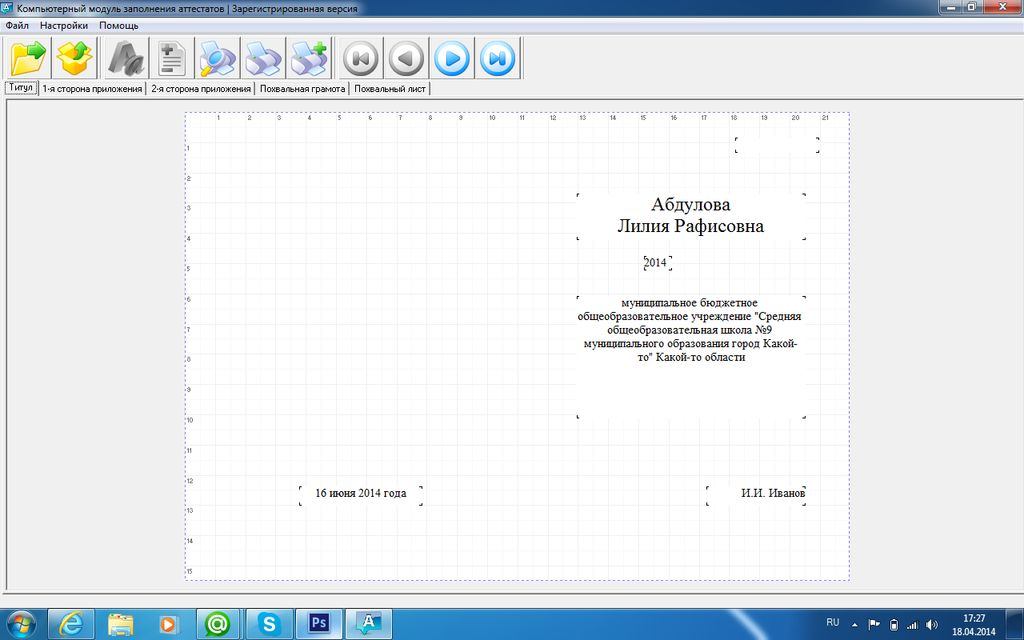
Task: Click the volume speaker tray icon
Action: tap(932, 625)
